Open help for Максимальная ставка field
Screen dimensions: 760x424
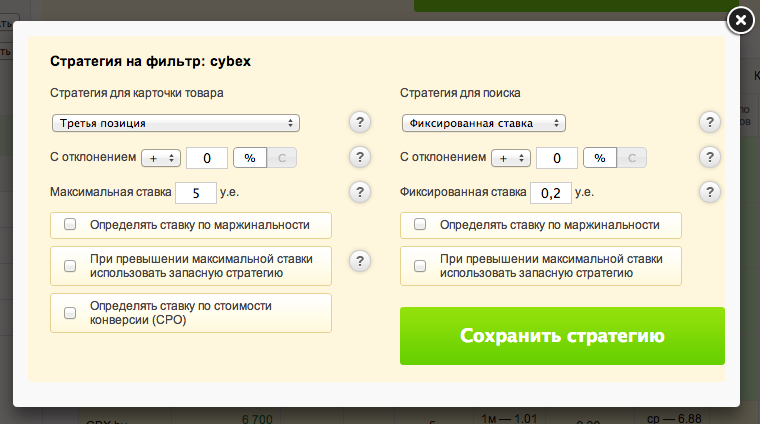[360, 192]
